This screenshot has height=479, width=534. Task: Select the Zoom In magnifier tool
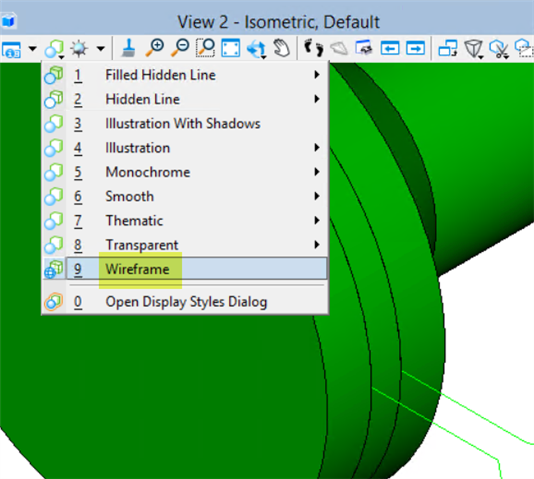click(154, 48)
